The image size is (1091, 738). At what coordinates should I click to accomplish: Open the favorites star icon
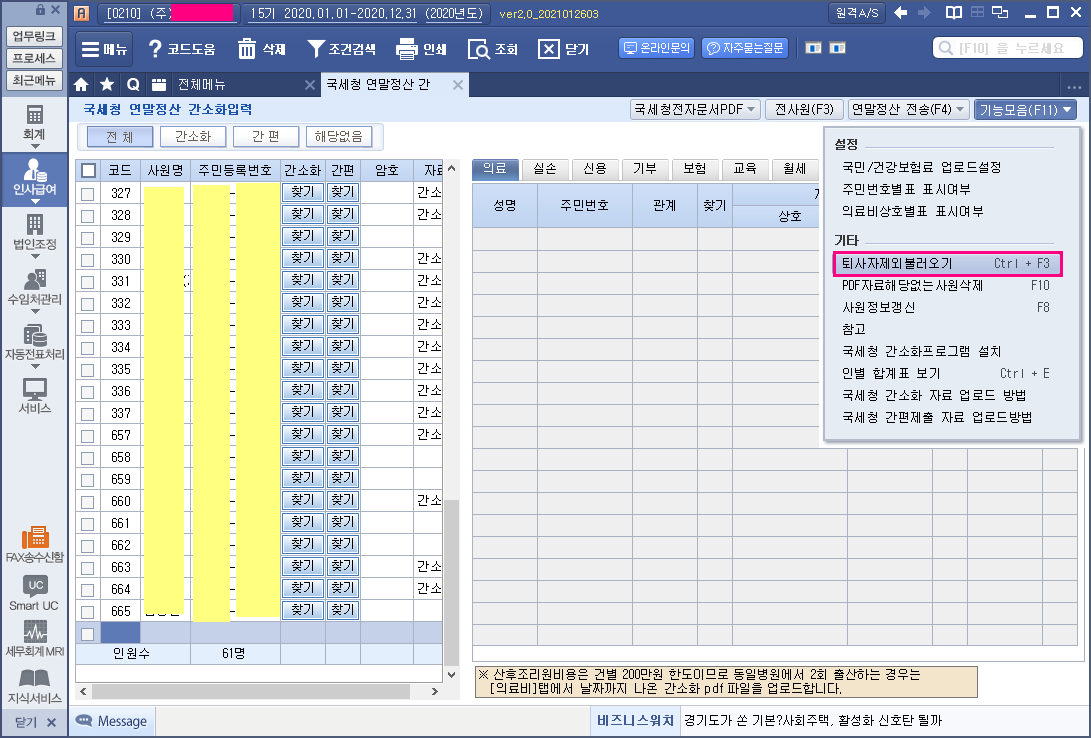pos(106,85)
